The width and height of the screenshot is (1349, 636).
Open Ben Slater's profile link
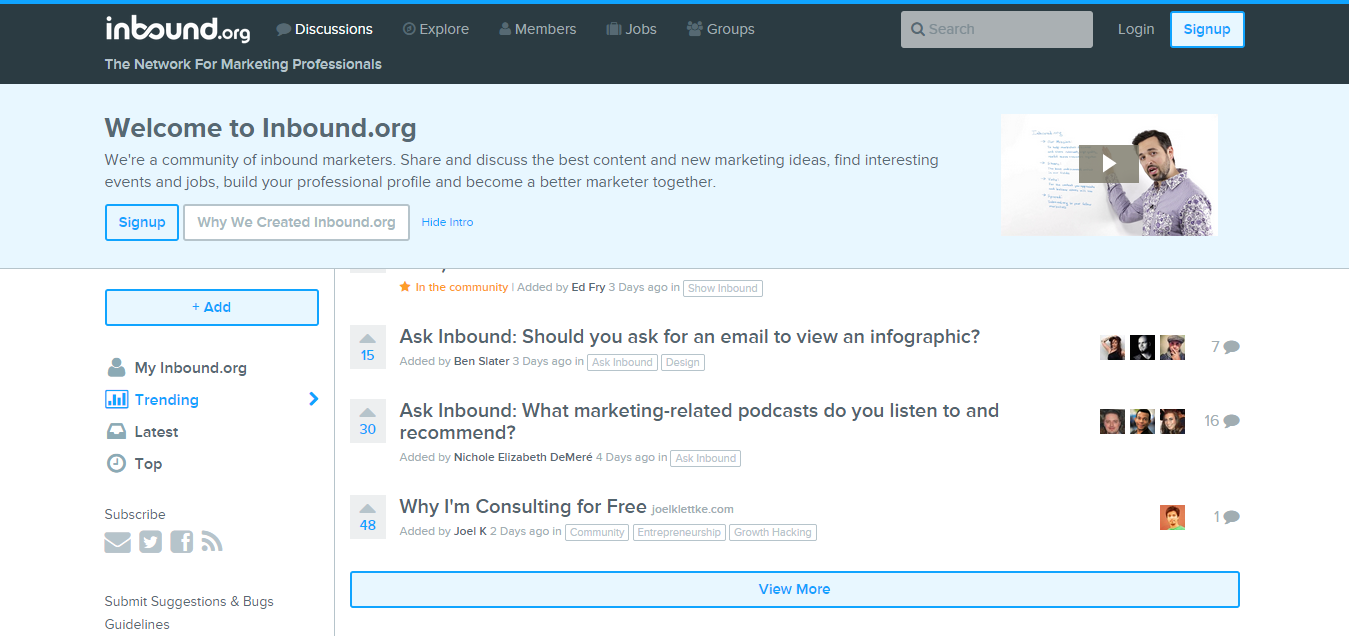click(x=482, y=362)
